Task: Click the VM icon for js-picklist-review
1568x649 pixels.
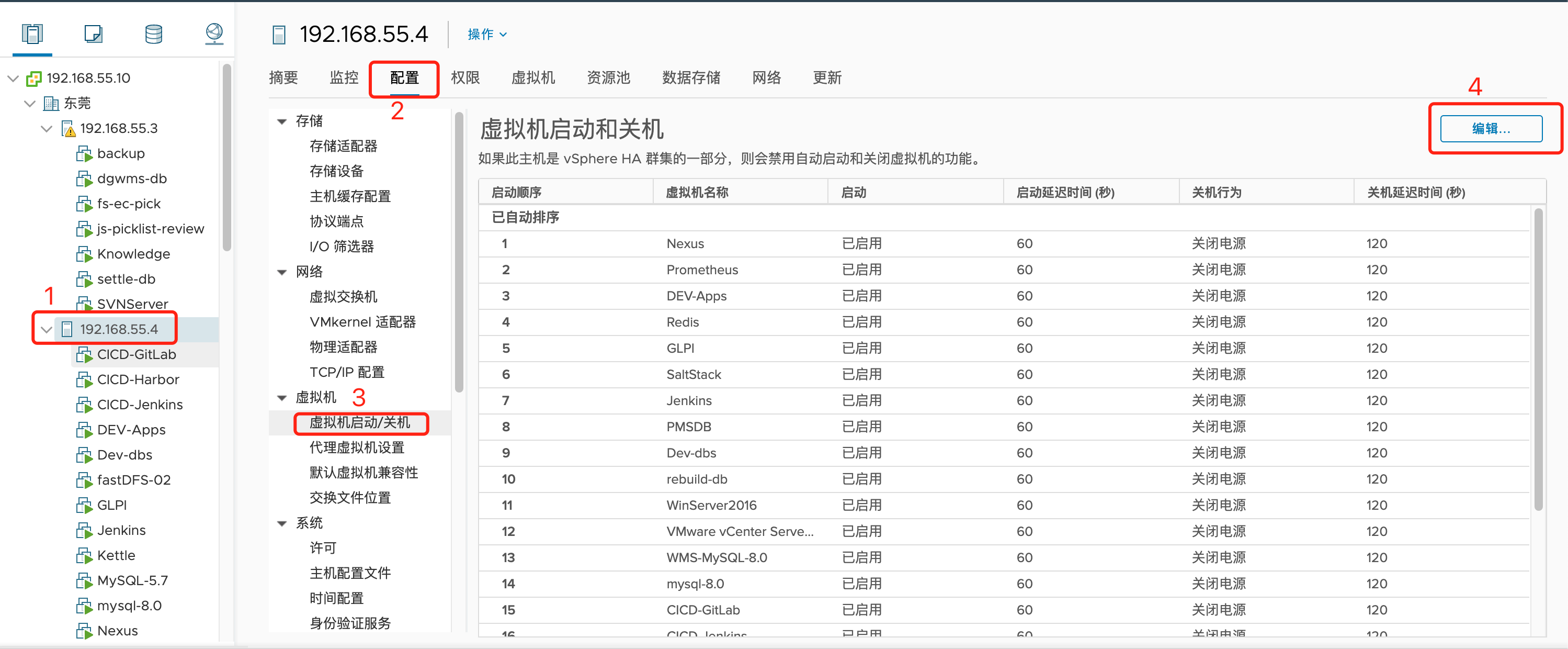Action: 84,229
